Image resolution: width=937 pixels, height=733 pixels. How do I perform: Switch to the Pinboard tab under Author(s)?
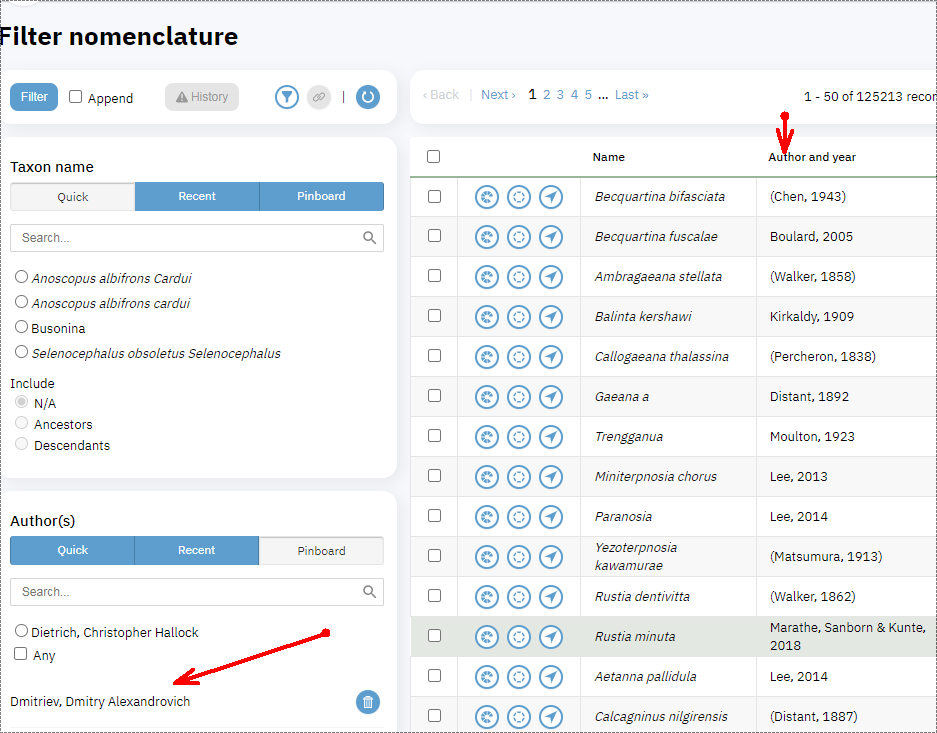click(x=321, y=551)
